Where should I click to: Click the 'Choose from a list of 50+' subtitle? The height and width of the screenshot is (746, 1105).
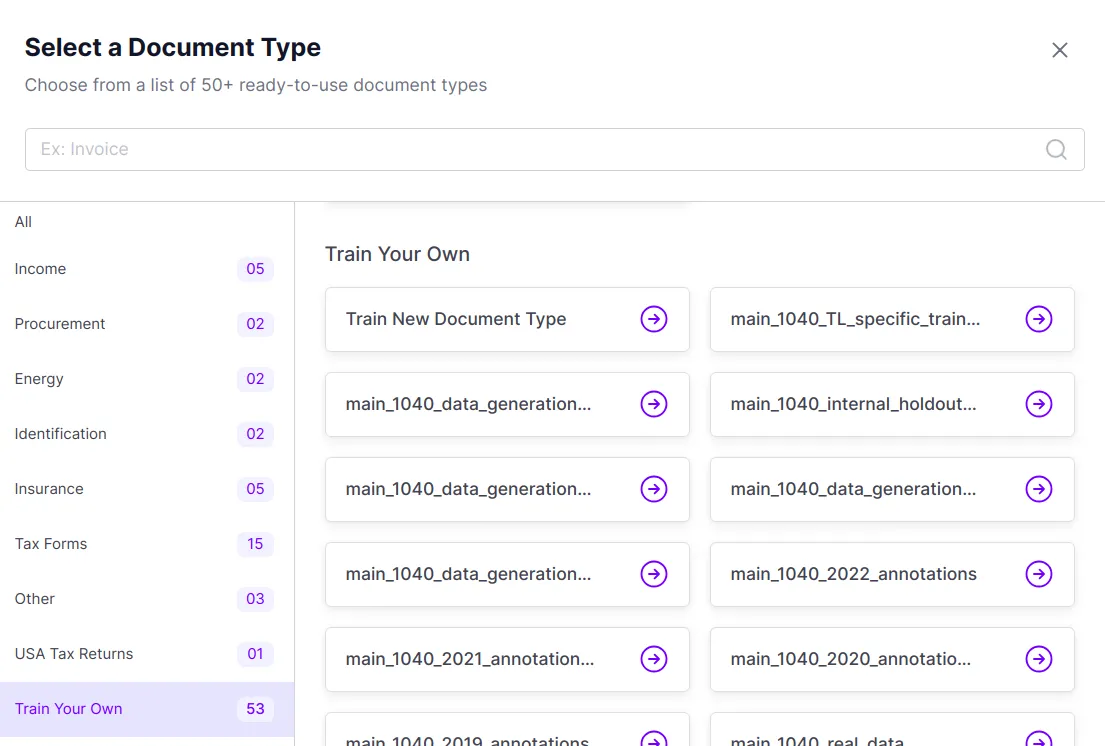coord(256,85)
